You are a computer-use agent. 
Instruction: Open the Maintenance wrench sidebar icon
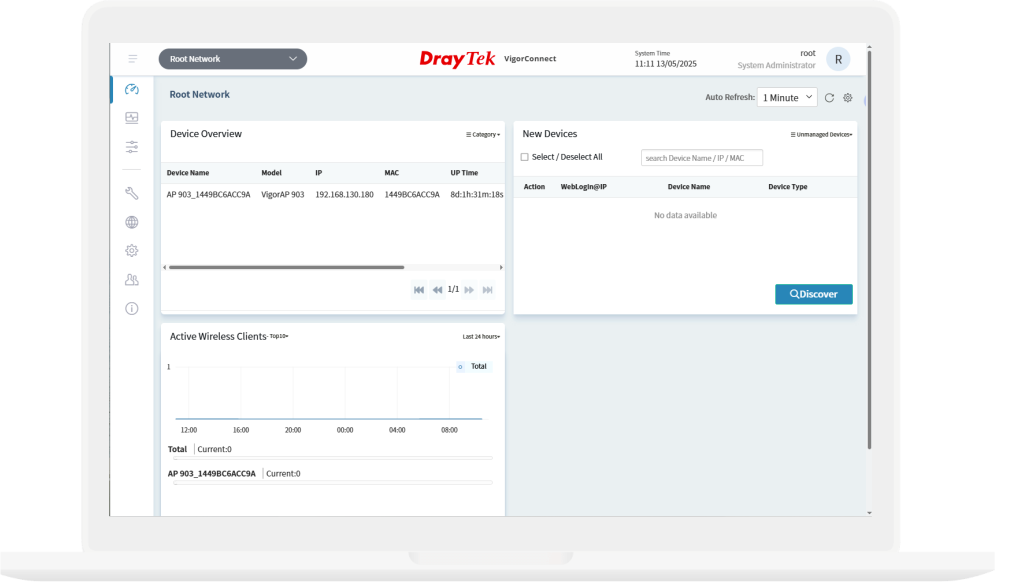131,193
